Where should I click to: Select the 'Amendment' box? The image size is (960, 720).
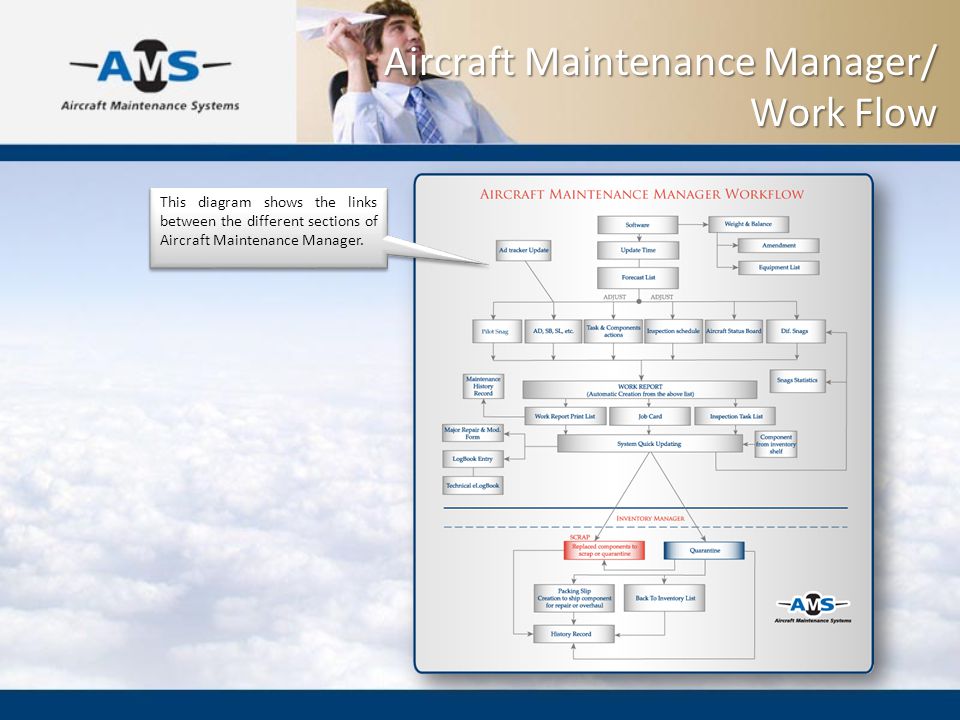(778, 246)
